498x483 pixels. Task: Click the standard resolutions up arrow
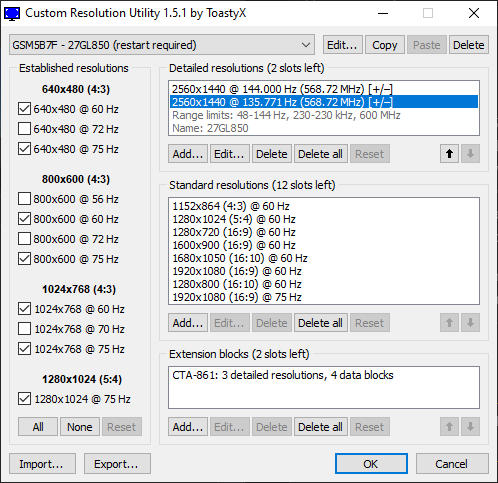point(449,323)
